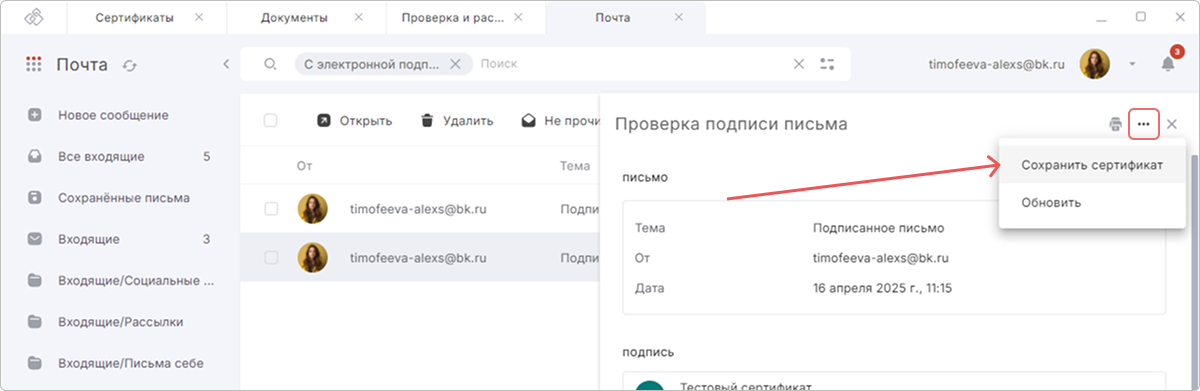Viewport: 1200px width, 391px height.
Task: Click the date 16 апреля 2025 г., 11:15
Action: (882, 288)
